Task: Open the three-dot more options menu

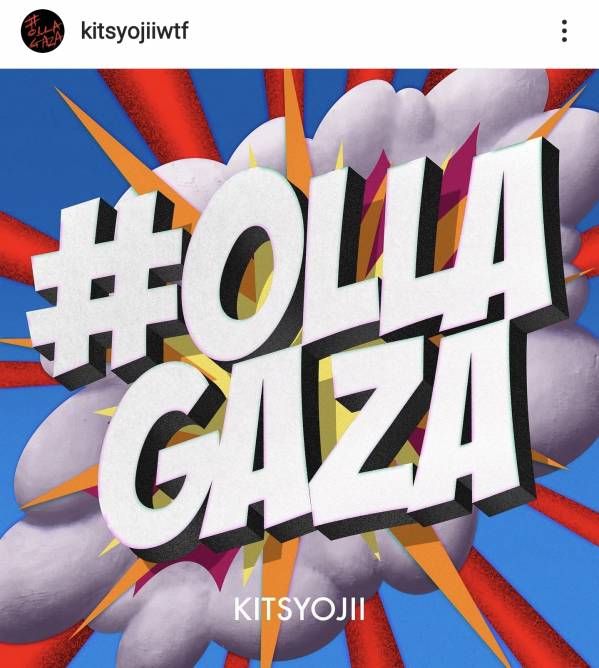Action: click(564, 31)
